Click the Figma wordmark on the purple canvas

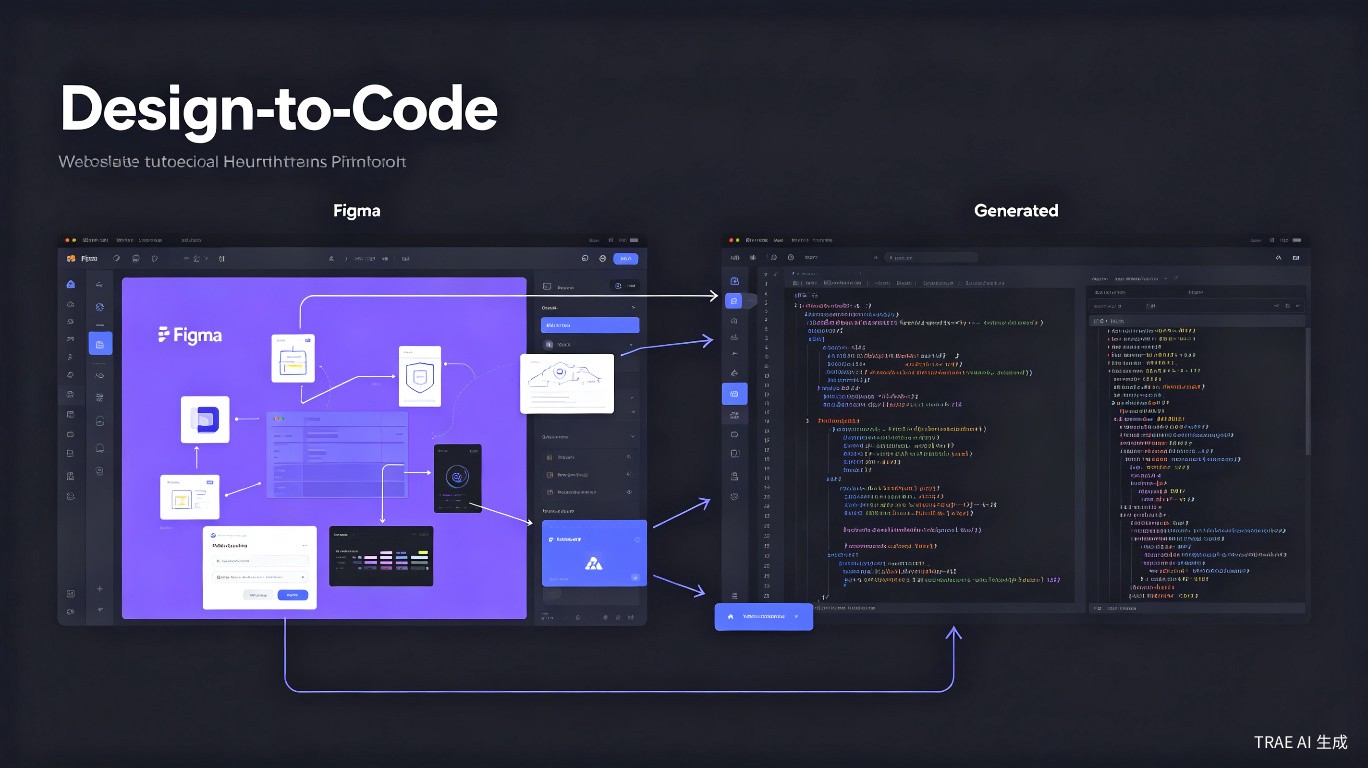click(x=190, y=335)
